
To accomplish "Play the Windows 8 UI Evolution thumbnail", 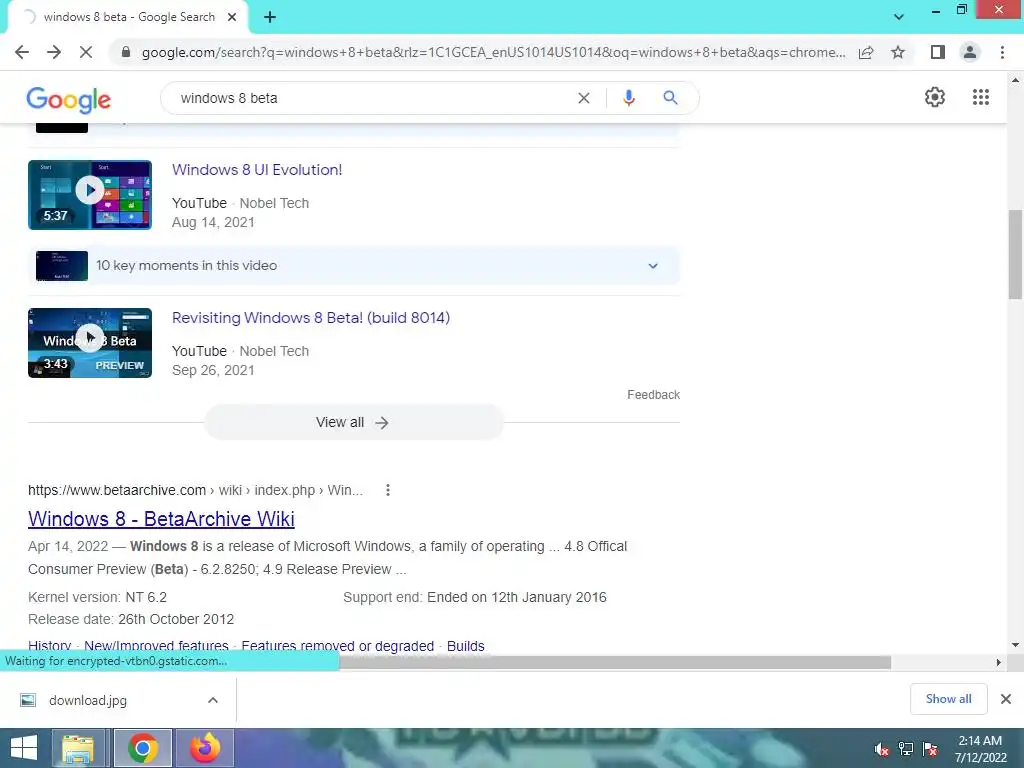I will click(x=90, y=195).
